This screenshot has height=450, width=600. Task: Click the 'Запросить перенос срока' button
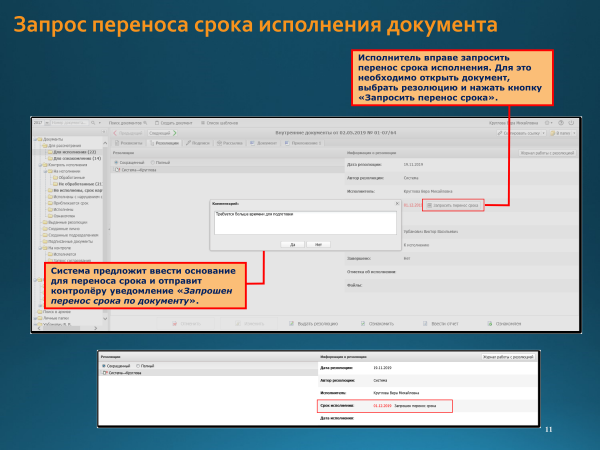[x=453, y=204]
